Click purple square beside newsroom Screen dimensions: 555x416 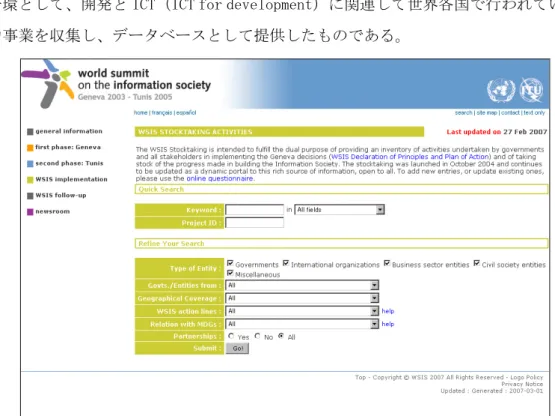[30, 212]
